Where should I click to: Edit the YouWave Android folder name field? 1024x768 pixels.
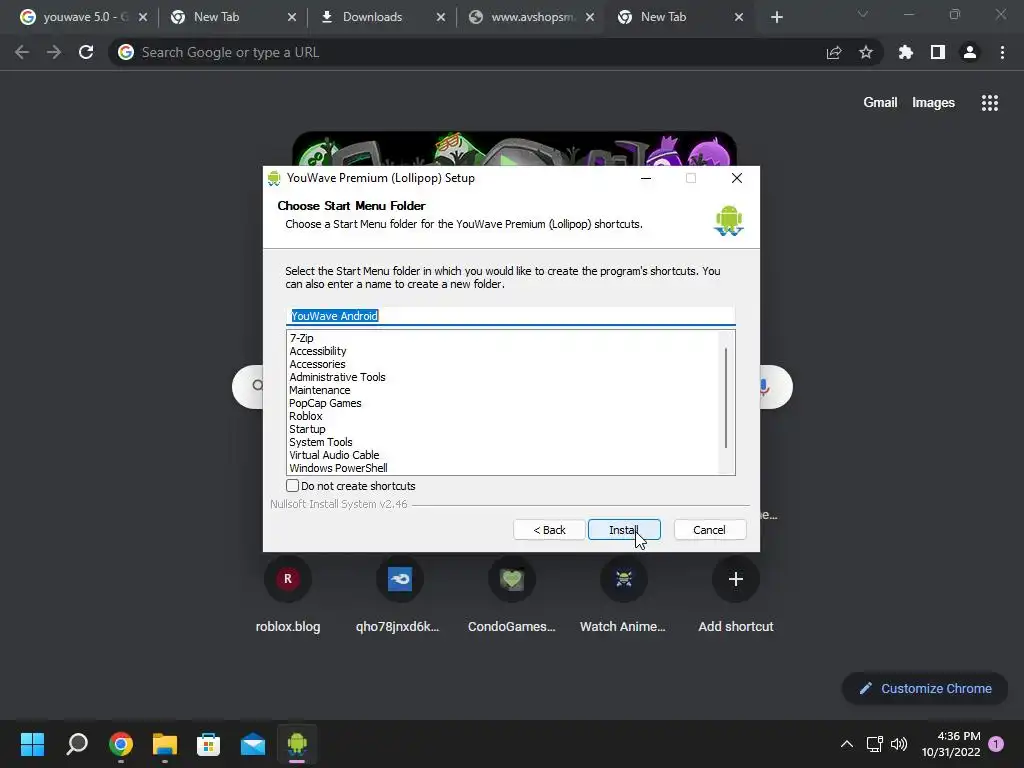pyautogui.click(x=511, y=315)
